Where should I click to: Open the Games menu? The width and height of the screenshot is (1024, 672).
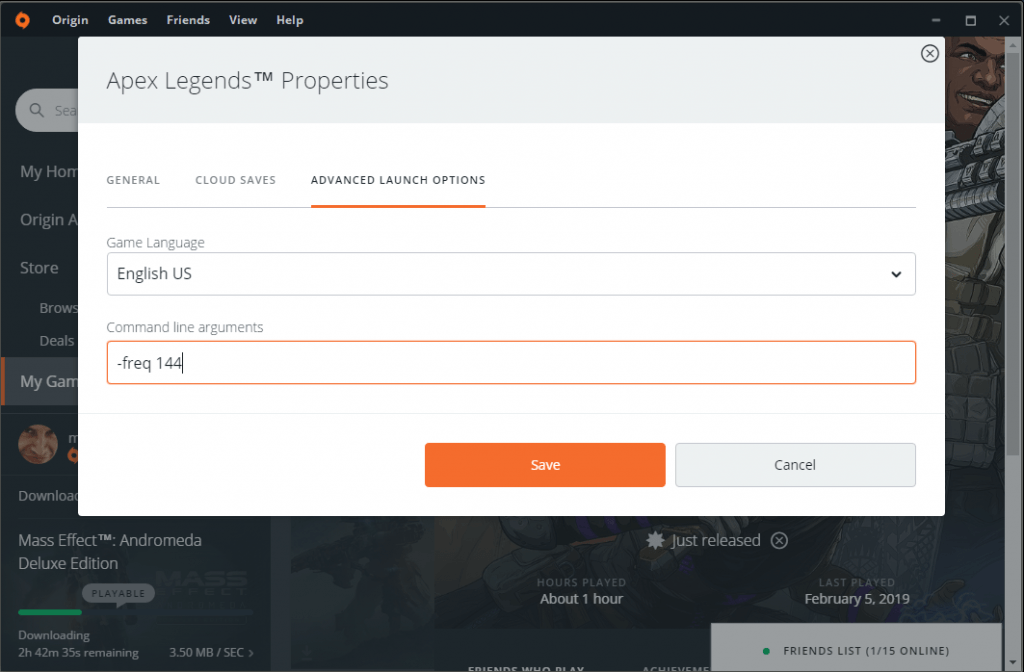(127, 19)
